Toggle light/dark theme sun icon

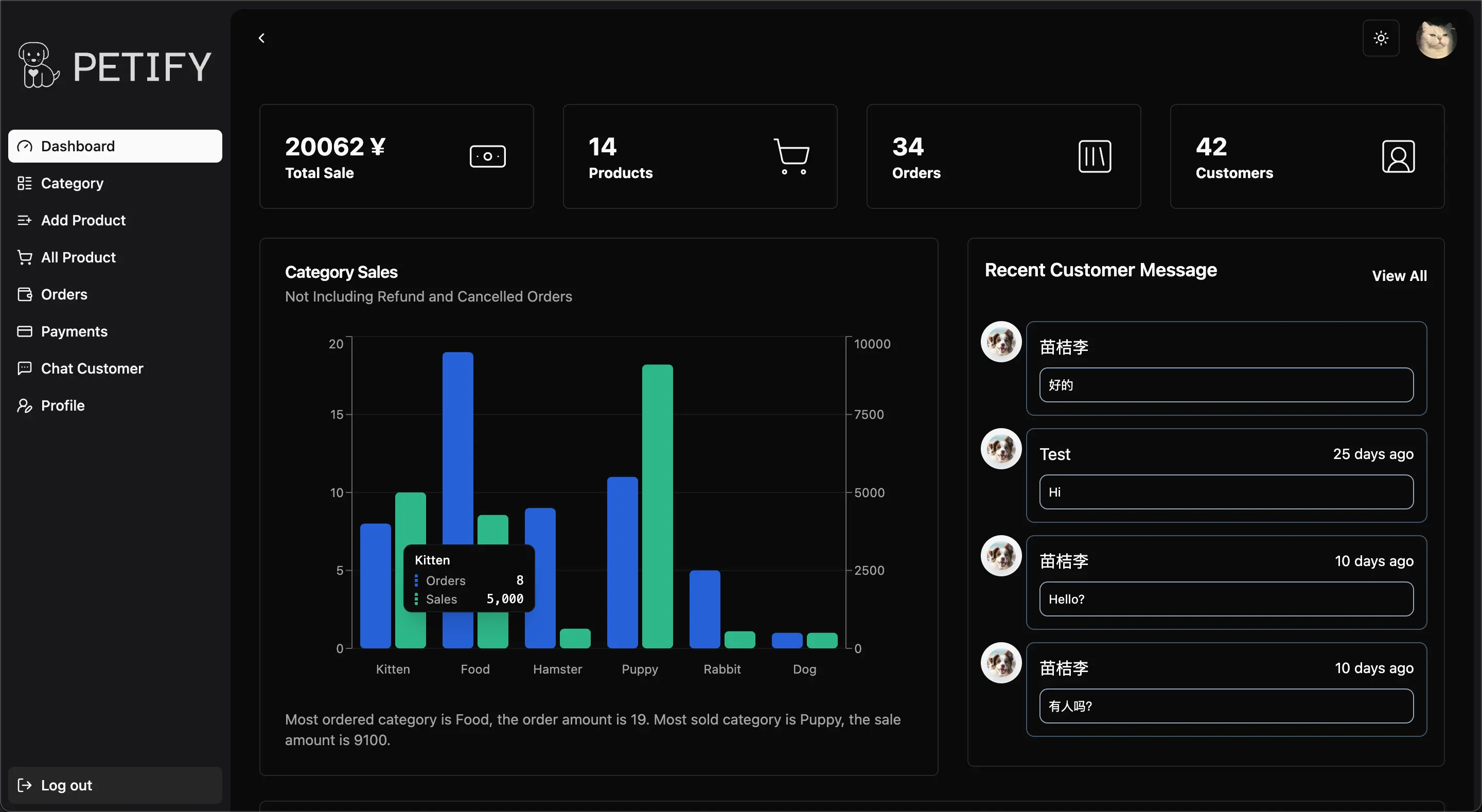pos(1381,39)
